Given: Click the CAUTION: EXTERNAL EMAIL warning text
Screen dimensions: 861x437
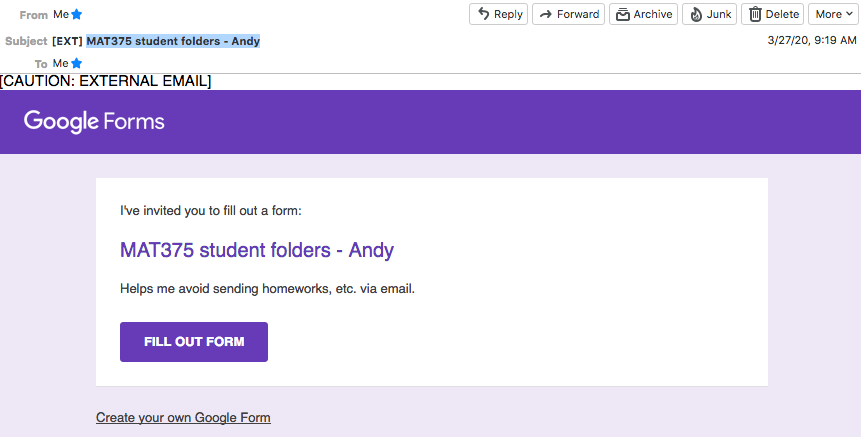Looking at the screenshot, I should pyautogui.click(x=105, y=81).
